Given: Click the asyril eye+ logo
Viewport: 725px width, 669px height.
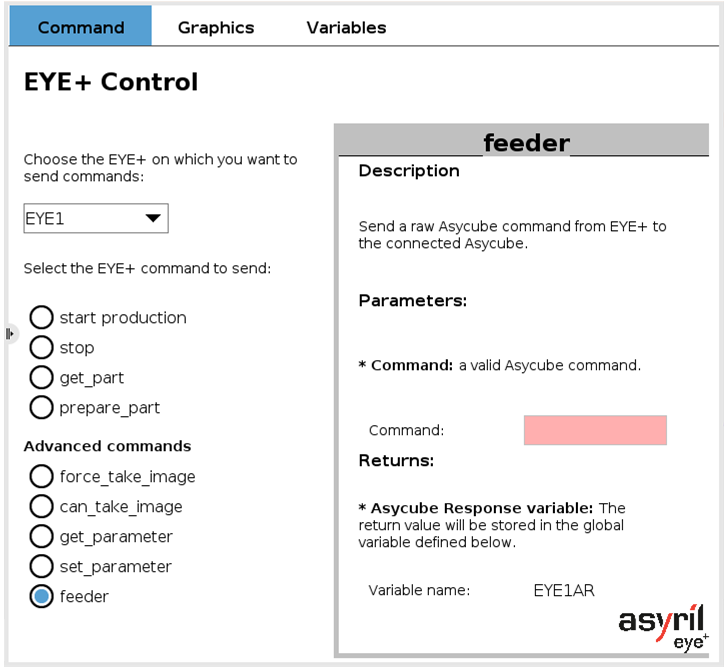Looking at the screenshot, I should 663,628.
